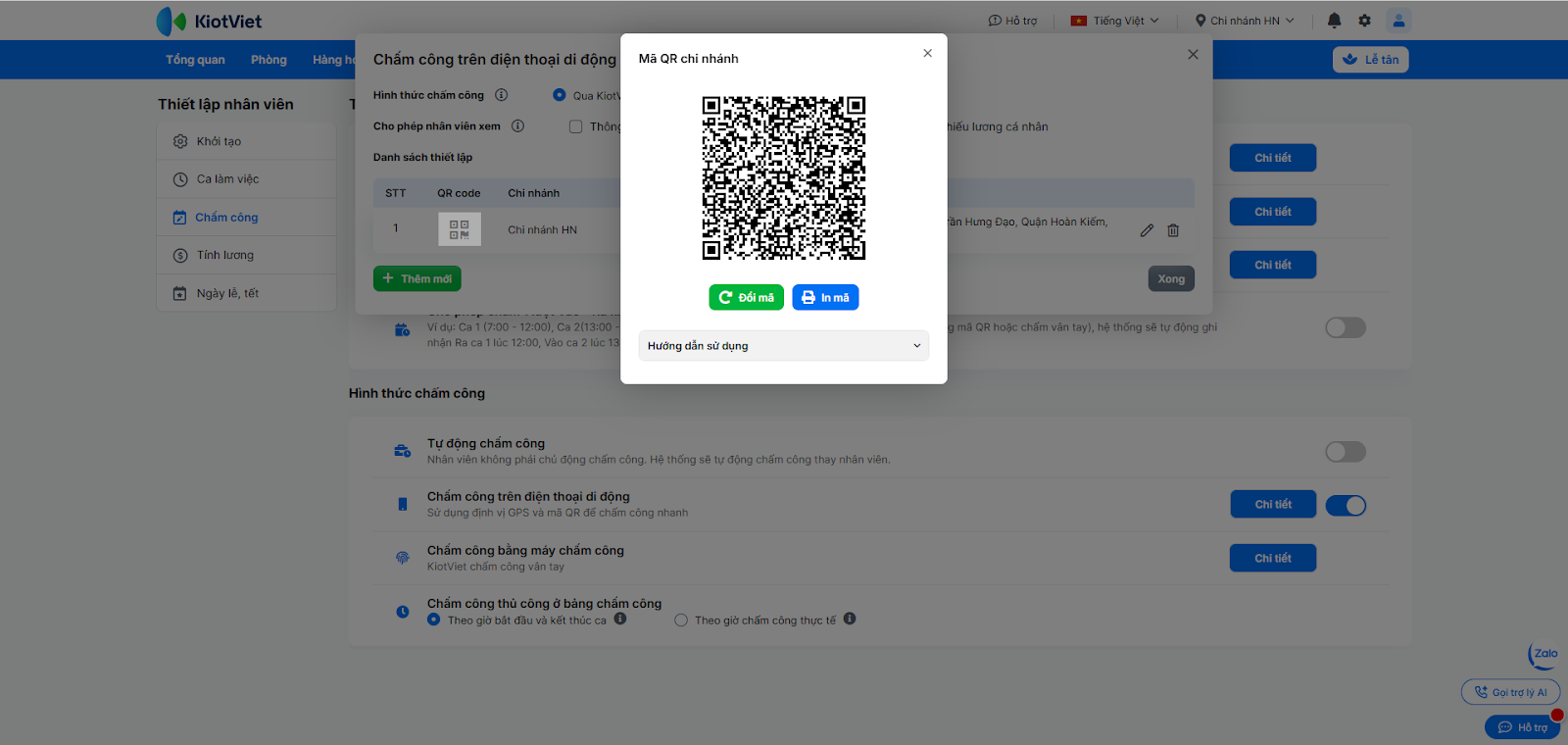The height and width of the screenshot is (745, 1568).
Task: Click the KiotViet logo
Action: [209, 21]
